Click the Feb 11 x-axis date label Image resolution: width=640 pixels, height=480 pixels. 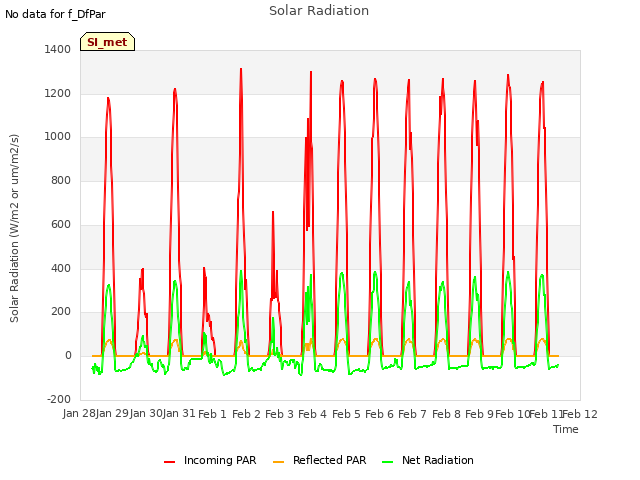[546, 414]
